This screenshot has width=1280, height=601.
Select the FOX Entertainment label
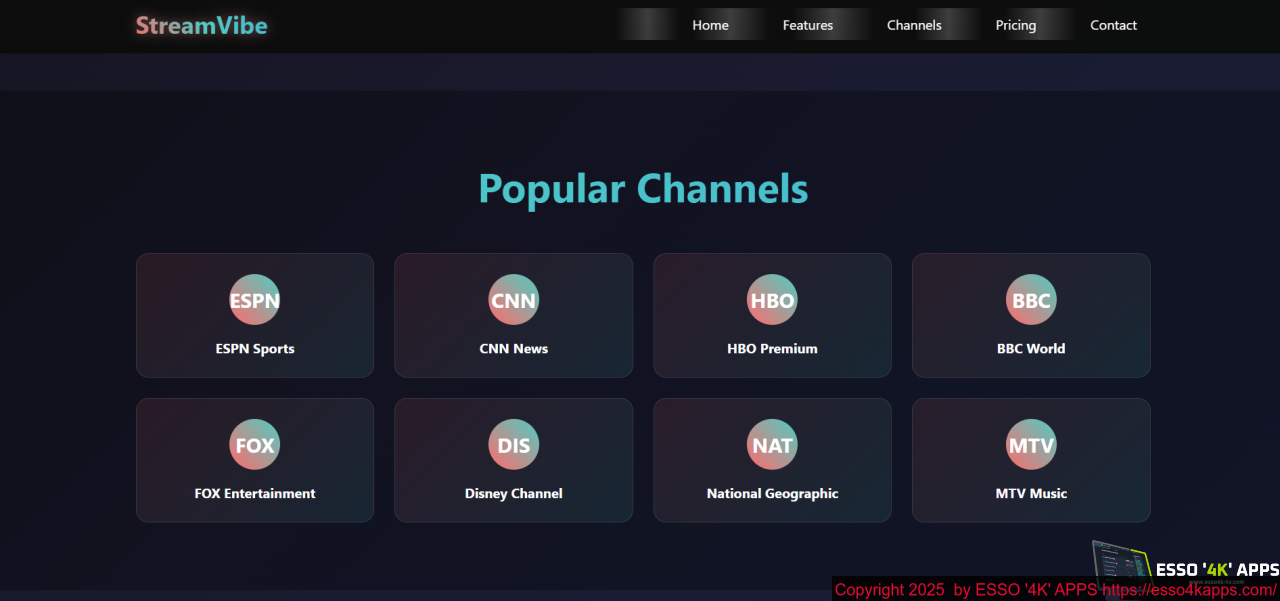click(x=255, y=494)
